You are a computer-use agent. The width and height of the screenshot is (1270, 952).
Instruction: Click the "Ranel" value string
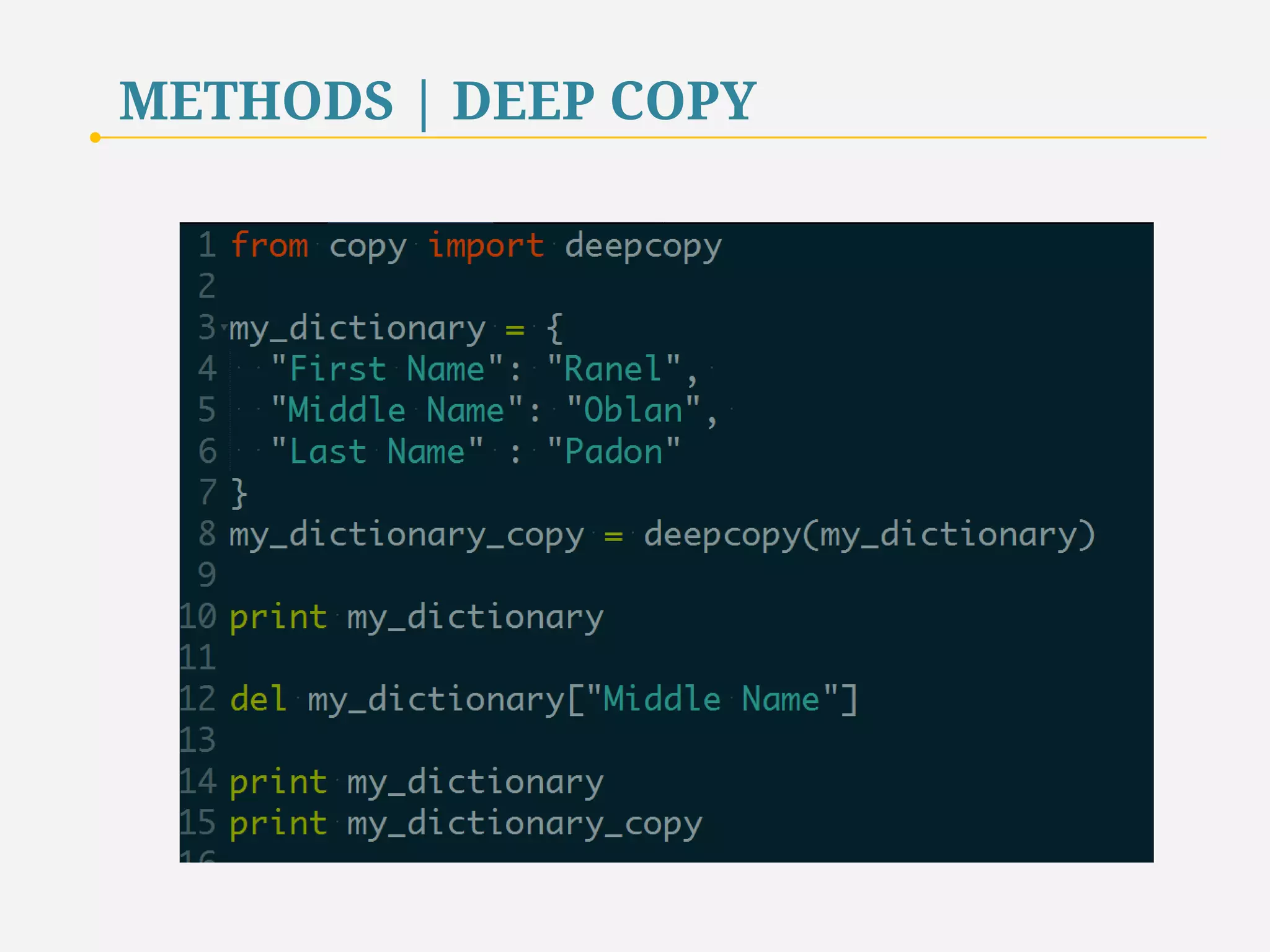tap(614, 369)
